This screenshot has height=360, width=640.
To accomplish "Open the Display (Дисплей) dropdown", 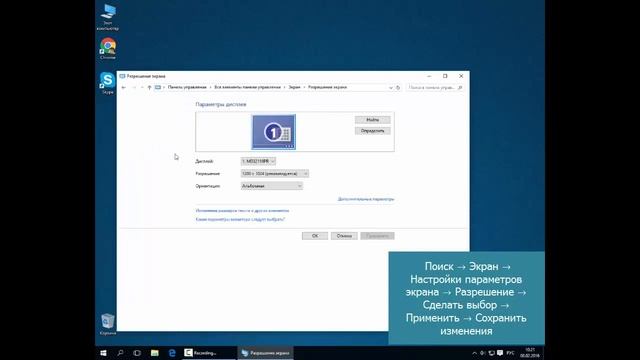I will 258,161.
